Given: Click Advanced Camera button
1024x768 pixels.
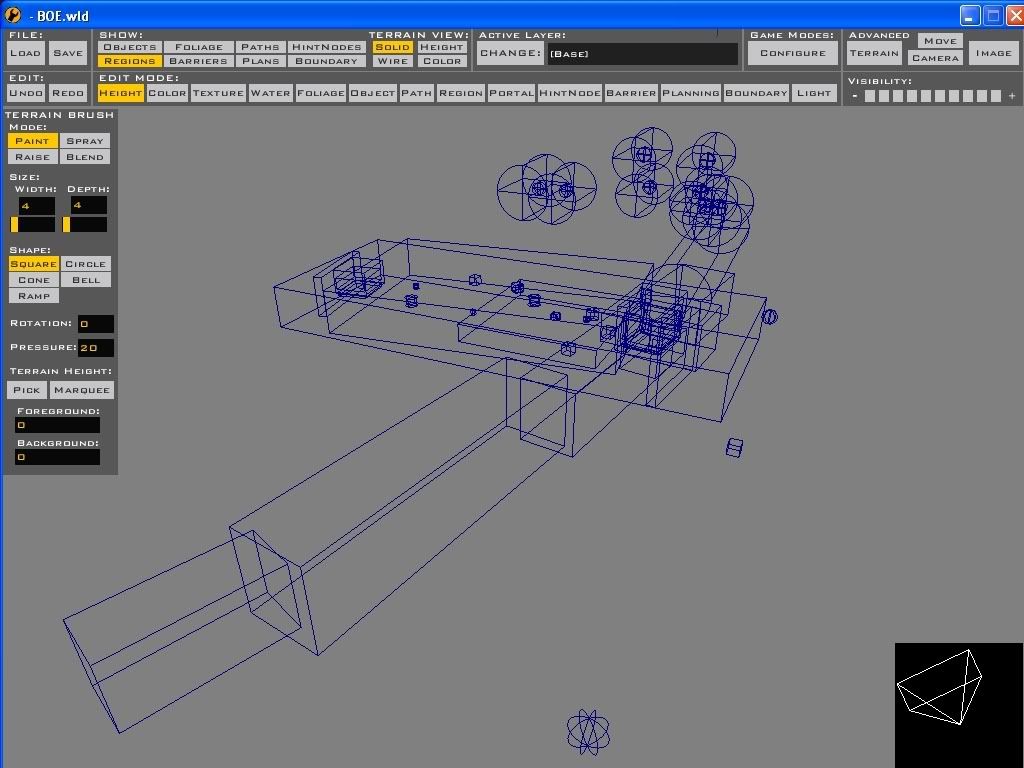Looking at the screenshot, I should click(x=935, y=58).
